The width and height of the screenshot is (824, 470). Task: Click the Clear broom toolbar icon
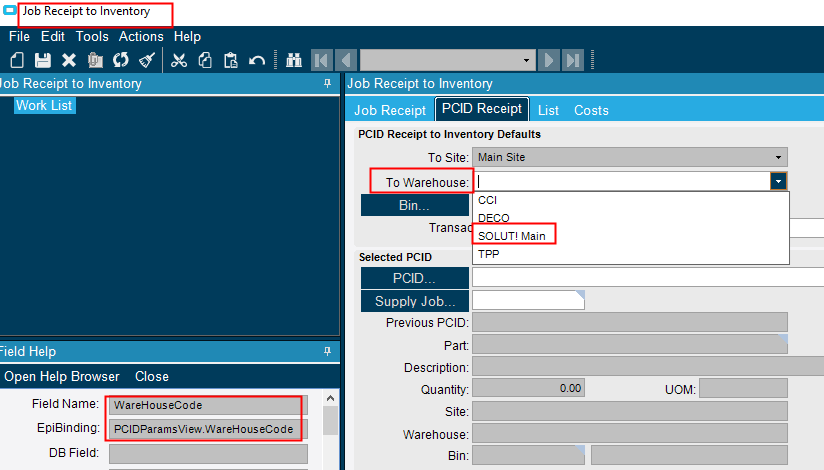click(x=147, y=60)
